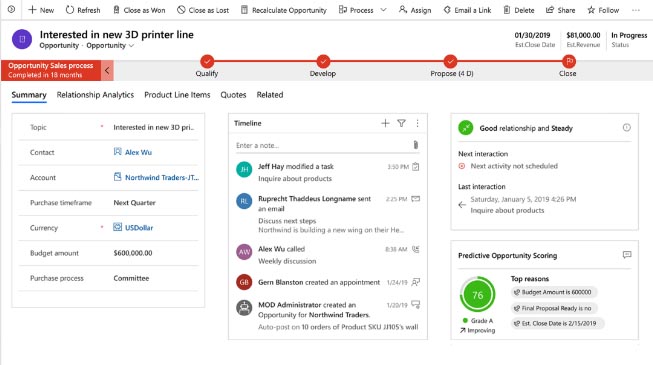Screen dimensions: 653x365
Task: Assign the opportunity to someone
Action: pyautogui.click(x=415, y=10)
